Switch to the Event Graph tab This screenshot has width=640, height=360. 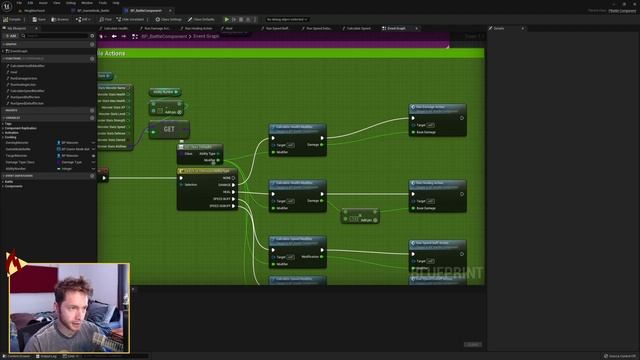(x=396, y=28)
